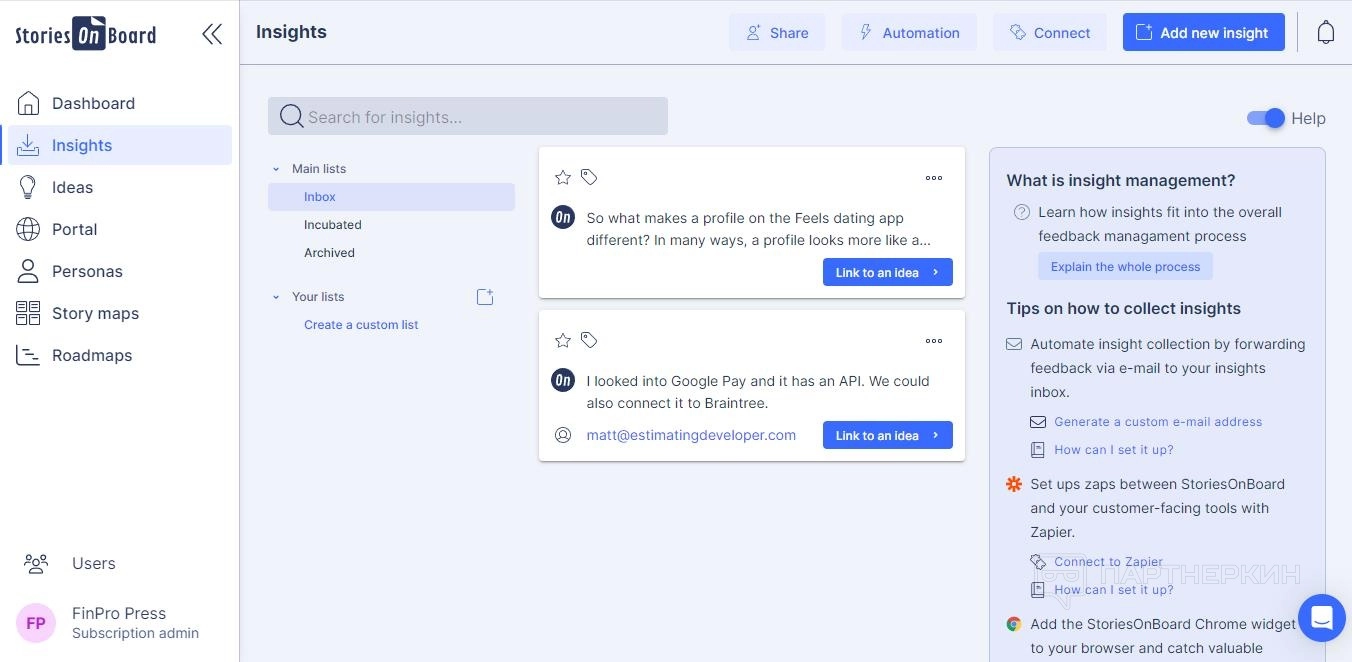Open notifications bell icon
1352x662 pixels.
(x=1325, y=32)
